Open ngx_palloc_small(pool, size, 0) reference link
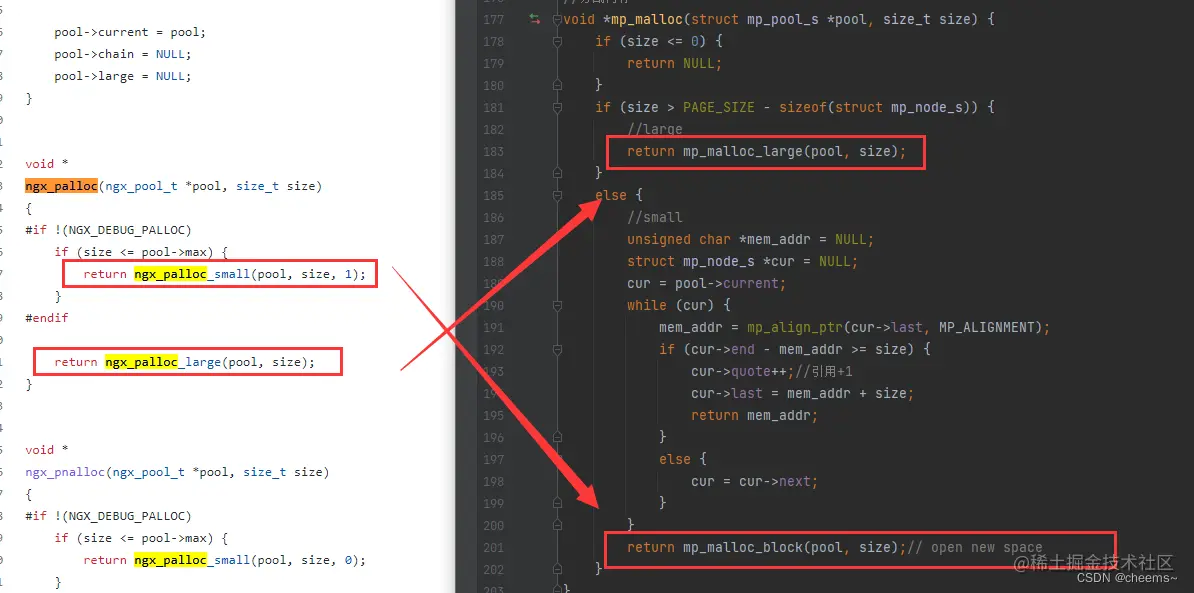Image resolution: width=1194 pixels, height=593 pixels. [x=250, y=560]
